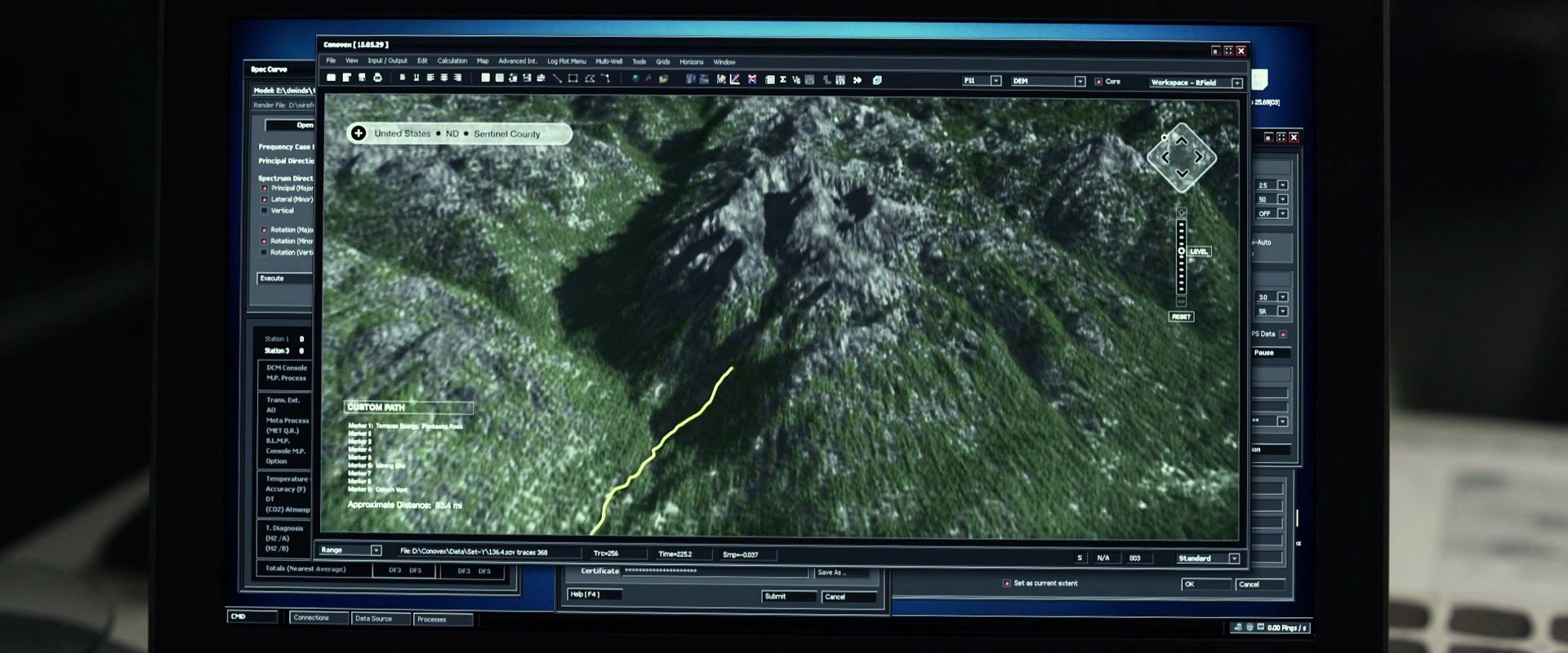Enable the Rotation (Vertical) checkbox
Image resolution: width=1568 pixels, height=653 pixels.
tap(264, 253)
